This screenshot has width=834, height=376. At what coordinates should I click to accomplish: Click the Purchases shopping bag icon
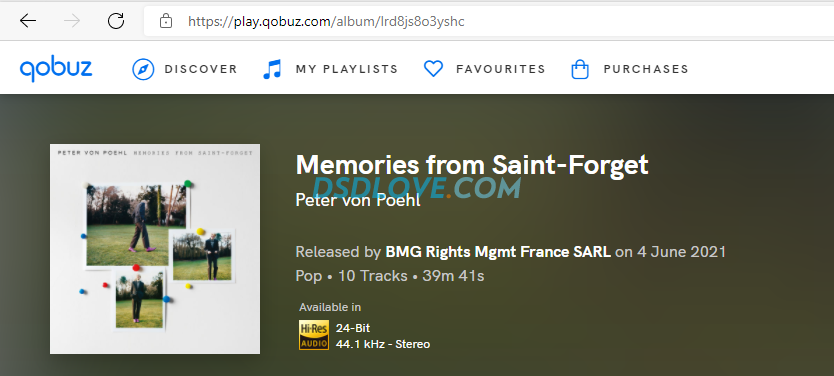[580, 69]
